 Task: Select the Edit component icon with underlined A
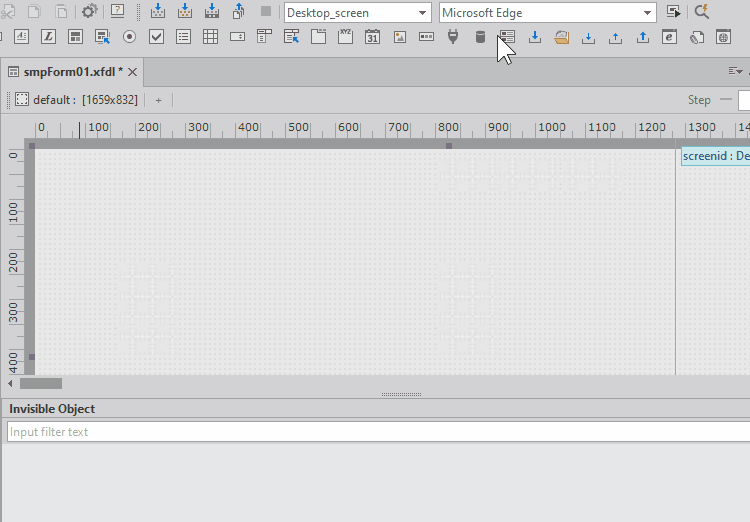pos(22,37)
